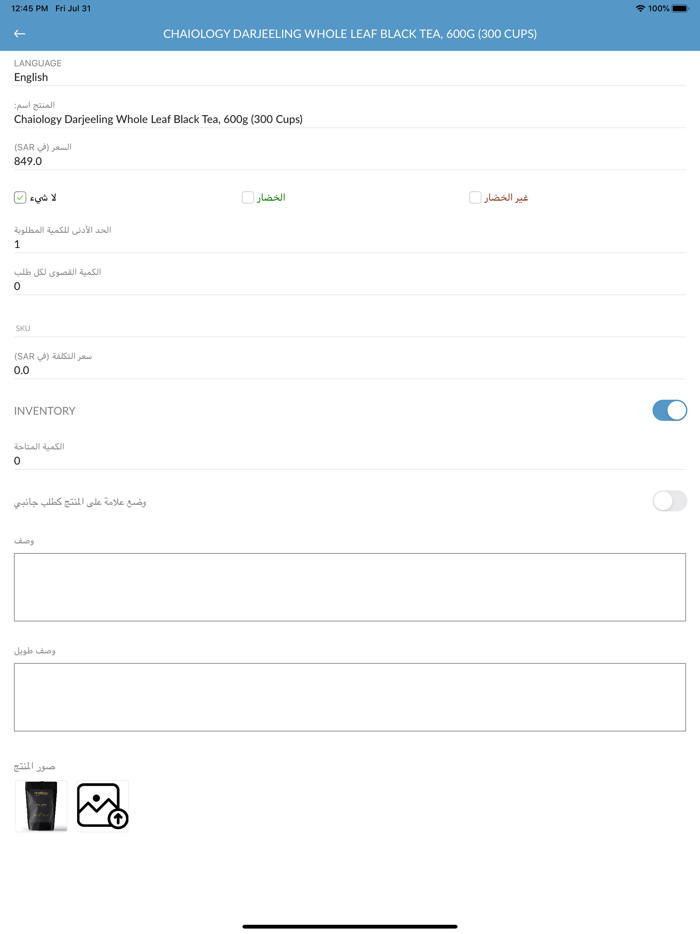Enable the side-order product tag toggle
The width and height of the screenshot is (700, 934).
point(669,501)
